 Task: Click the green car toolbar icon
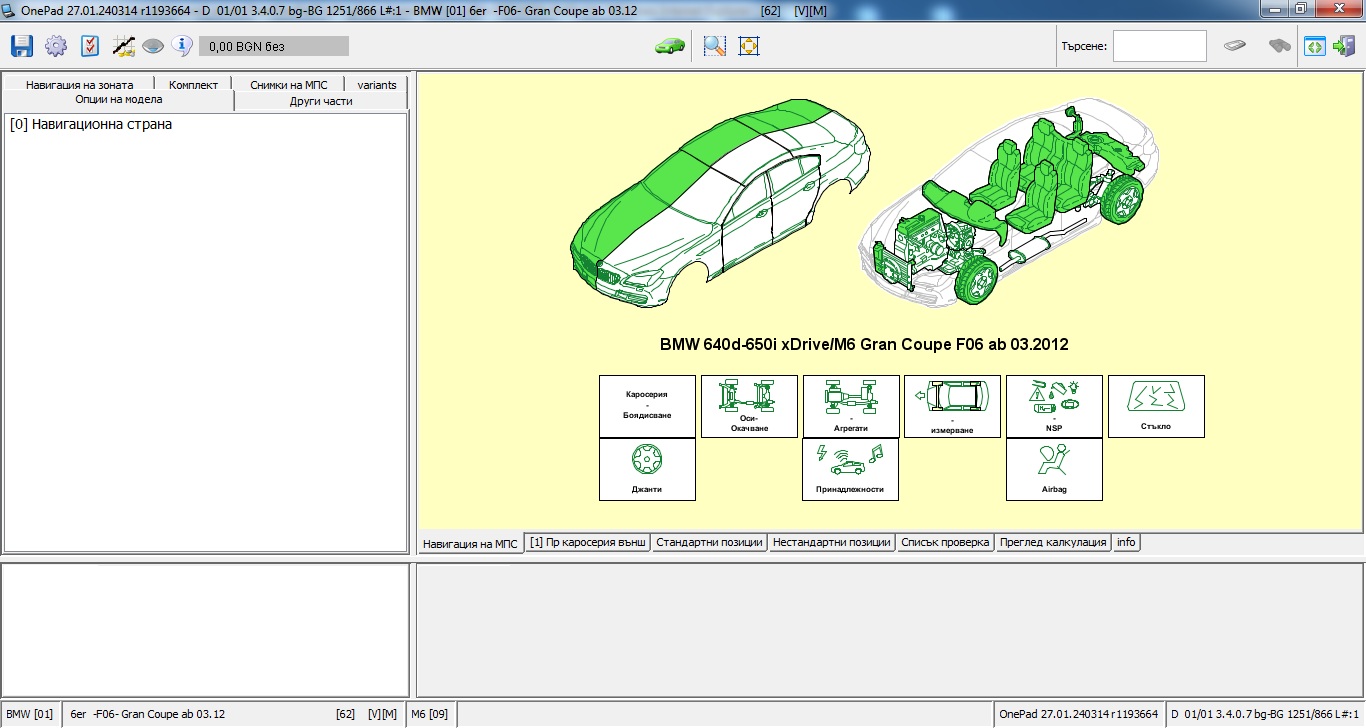pyautogui.click(x=669, y=46)
